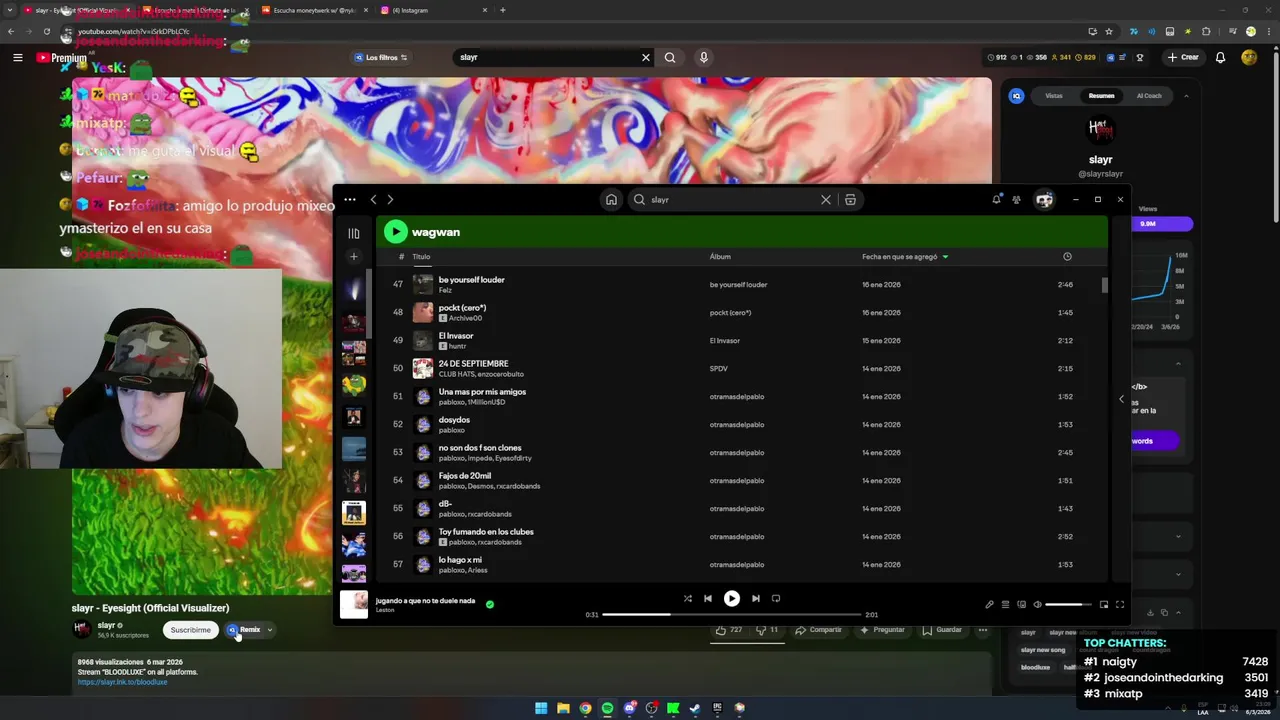Viewport: 1280px width, 720px height.
Task: Open new browser tab
Action: pos(502,10)
